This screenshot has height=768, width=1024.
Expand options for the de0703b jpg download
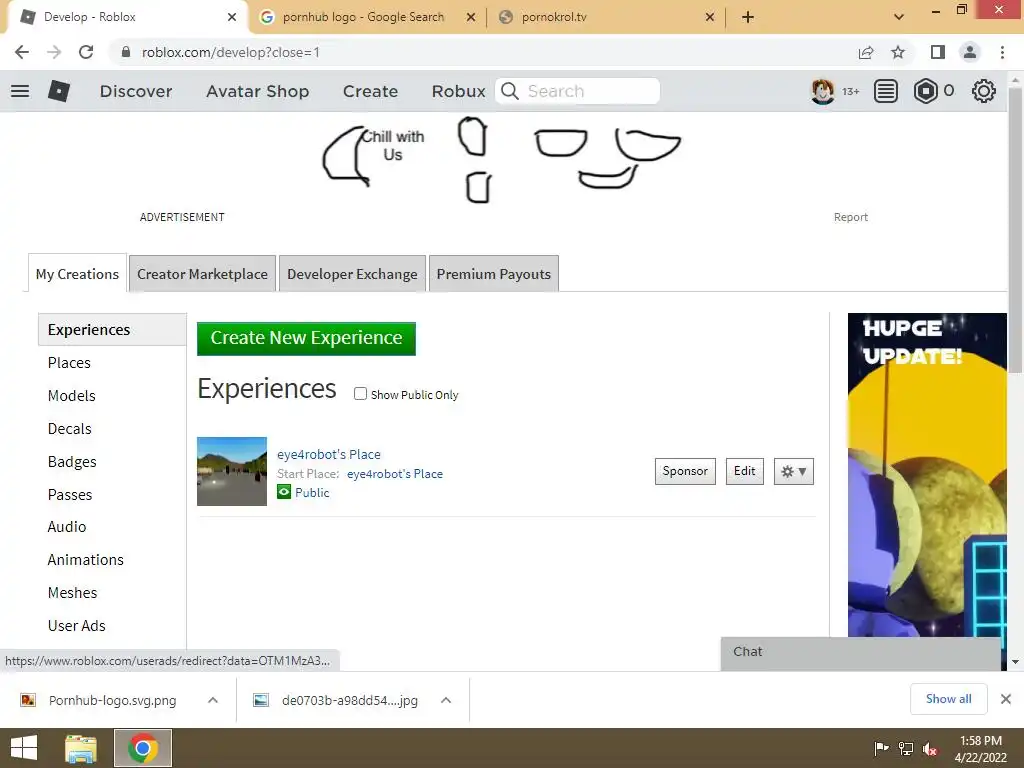tap(446, 700)
